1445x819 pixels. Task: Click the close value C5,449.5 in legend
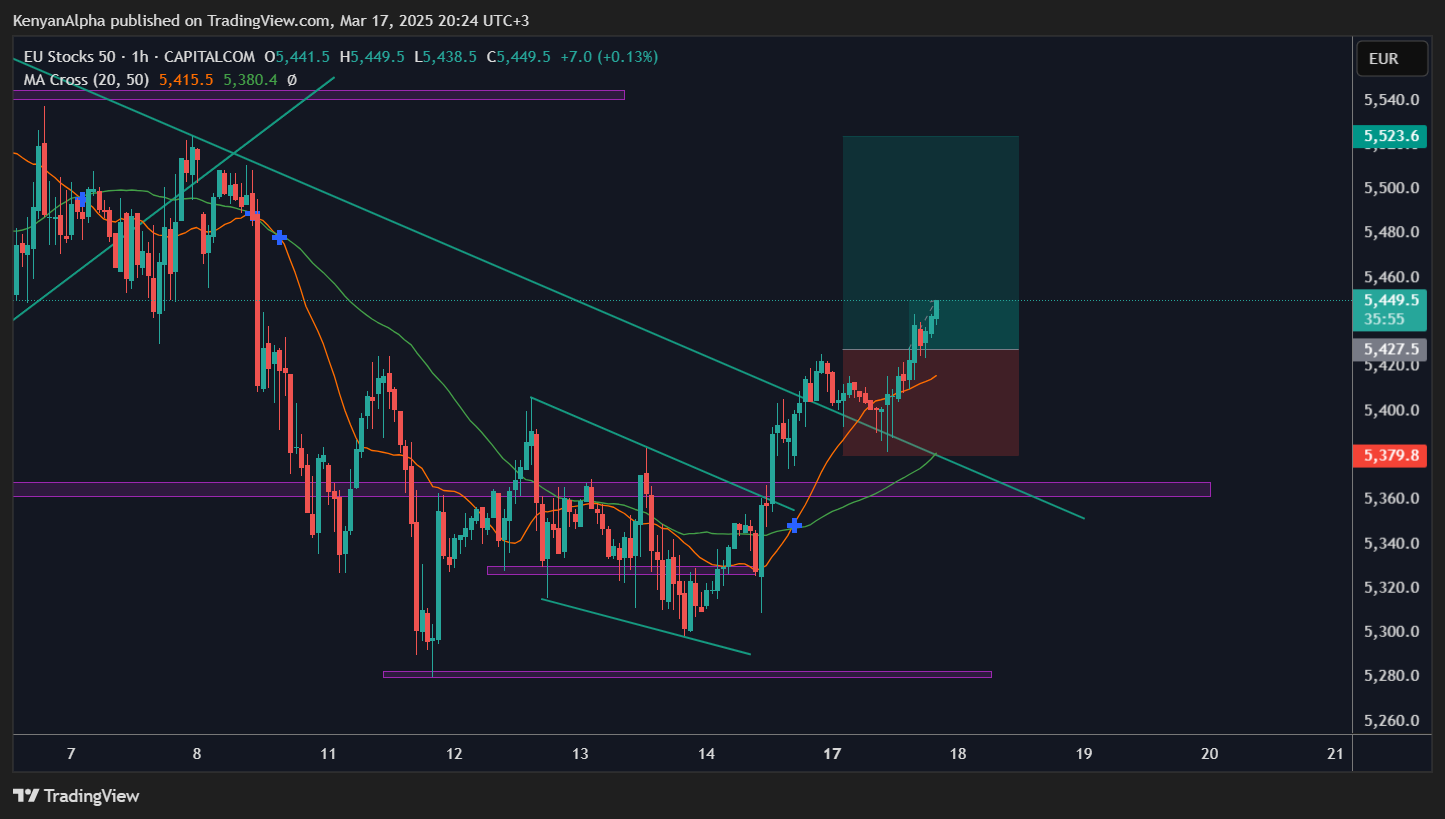(x=518, y=57)
